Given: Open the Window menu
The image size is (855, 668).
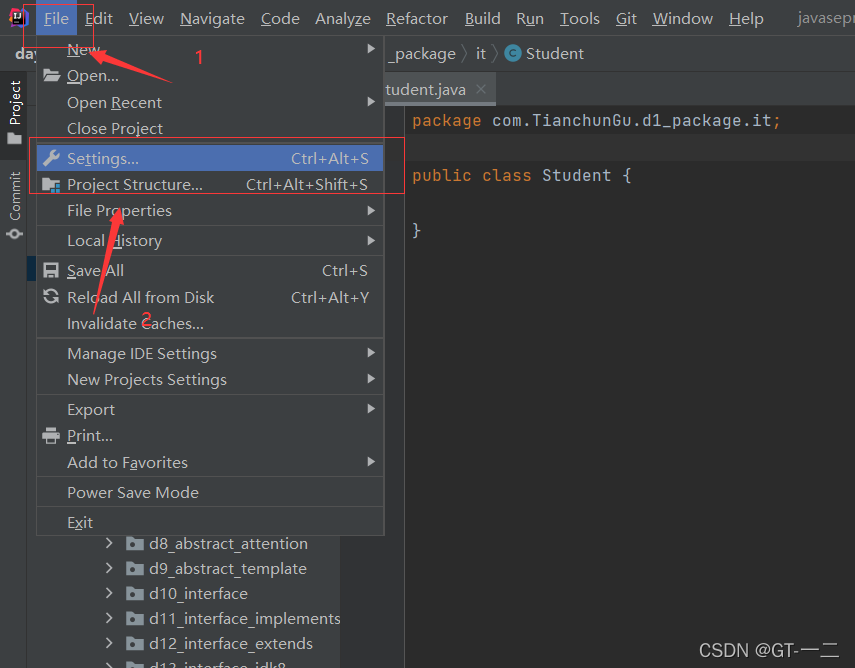Looking at the screenshot, I should (682, 19).
